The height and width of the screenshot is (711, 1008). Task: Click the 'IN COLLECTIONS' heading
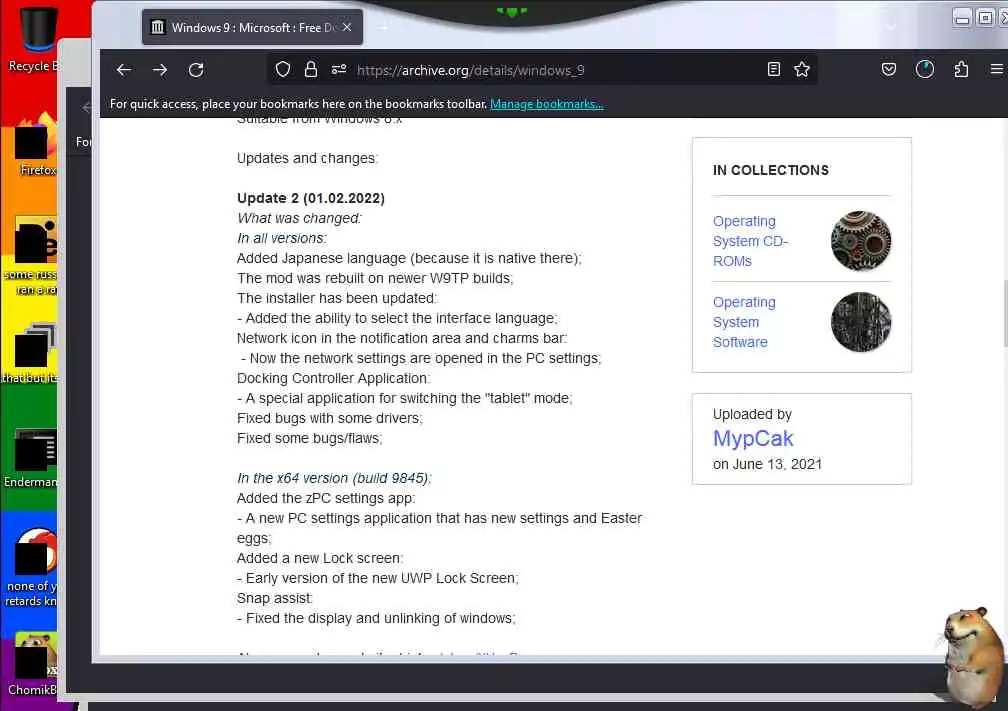pyautogui.click(x=770, y=170)
